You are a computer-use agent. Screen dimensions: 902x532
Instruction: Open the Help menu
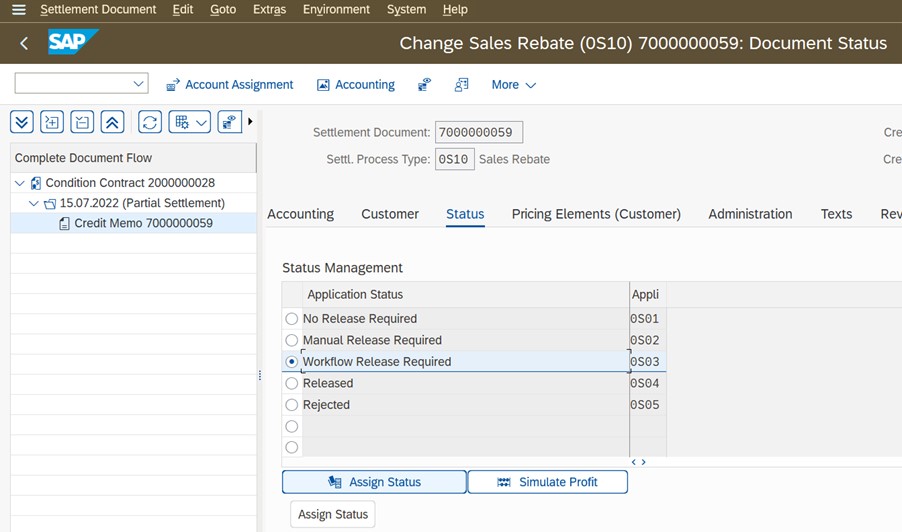click(455, 10)
